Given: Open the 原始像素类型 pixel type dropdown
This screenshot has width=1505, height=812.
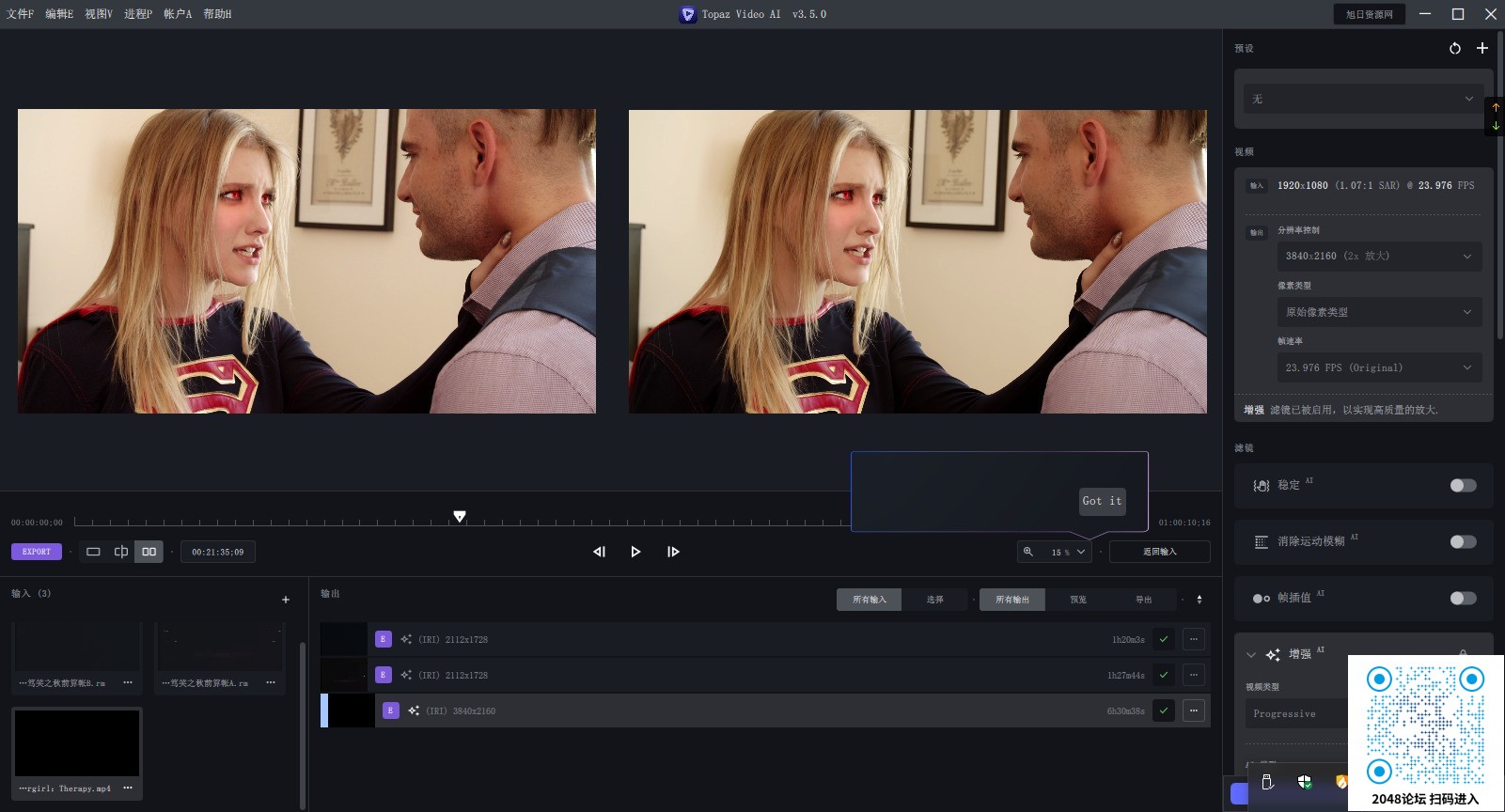Looking at the screenshot, I should pyautogui.click(x=1379, y=312).
